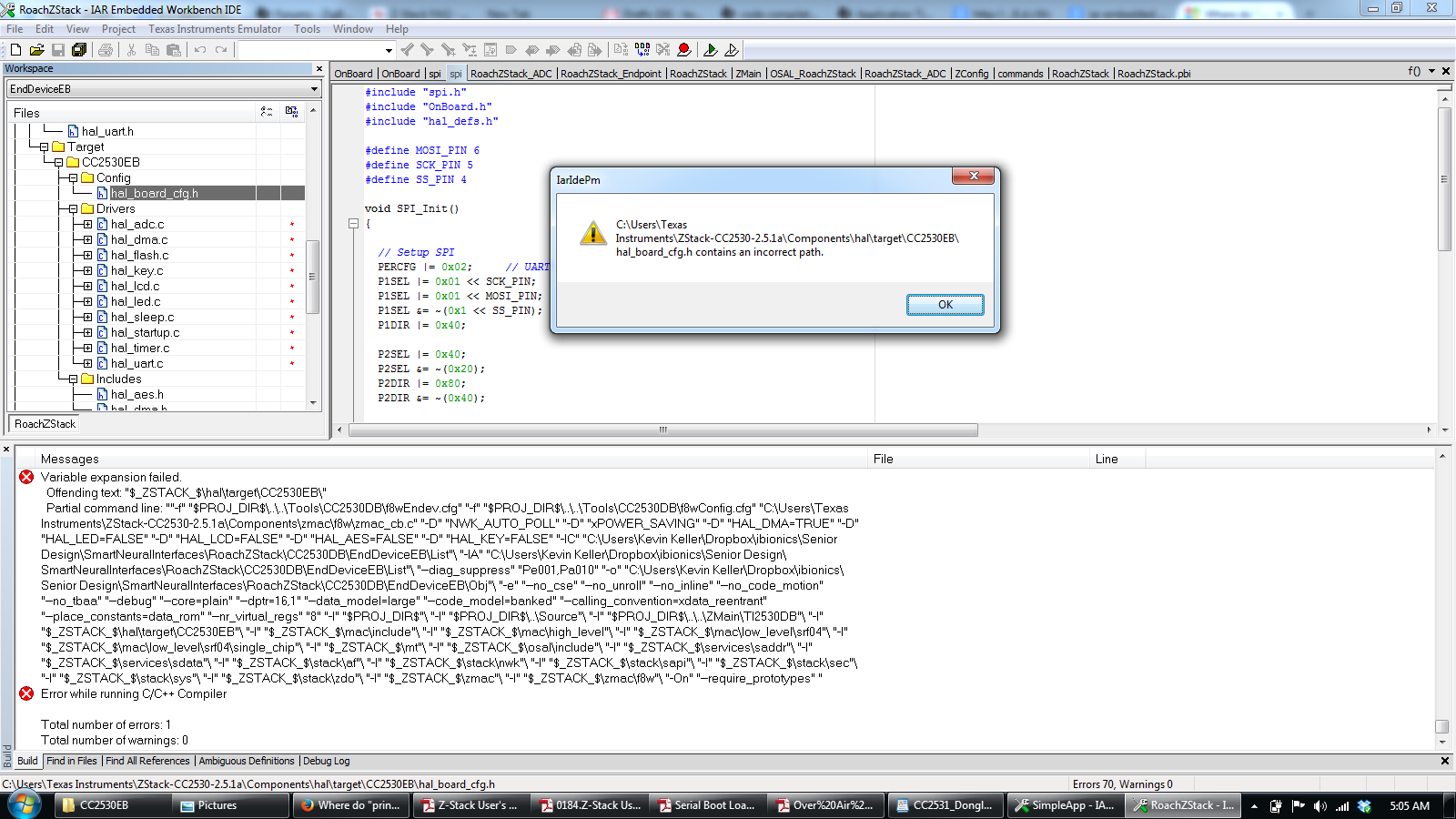Click the Make toolbar icon
This screenshot has height=819, width=1456.
coord(642,50)
